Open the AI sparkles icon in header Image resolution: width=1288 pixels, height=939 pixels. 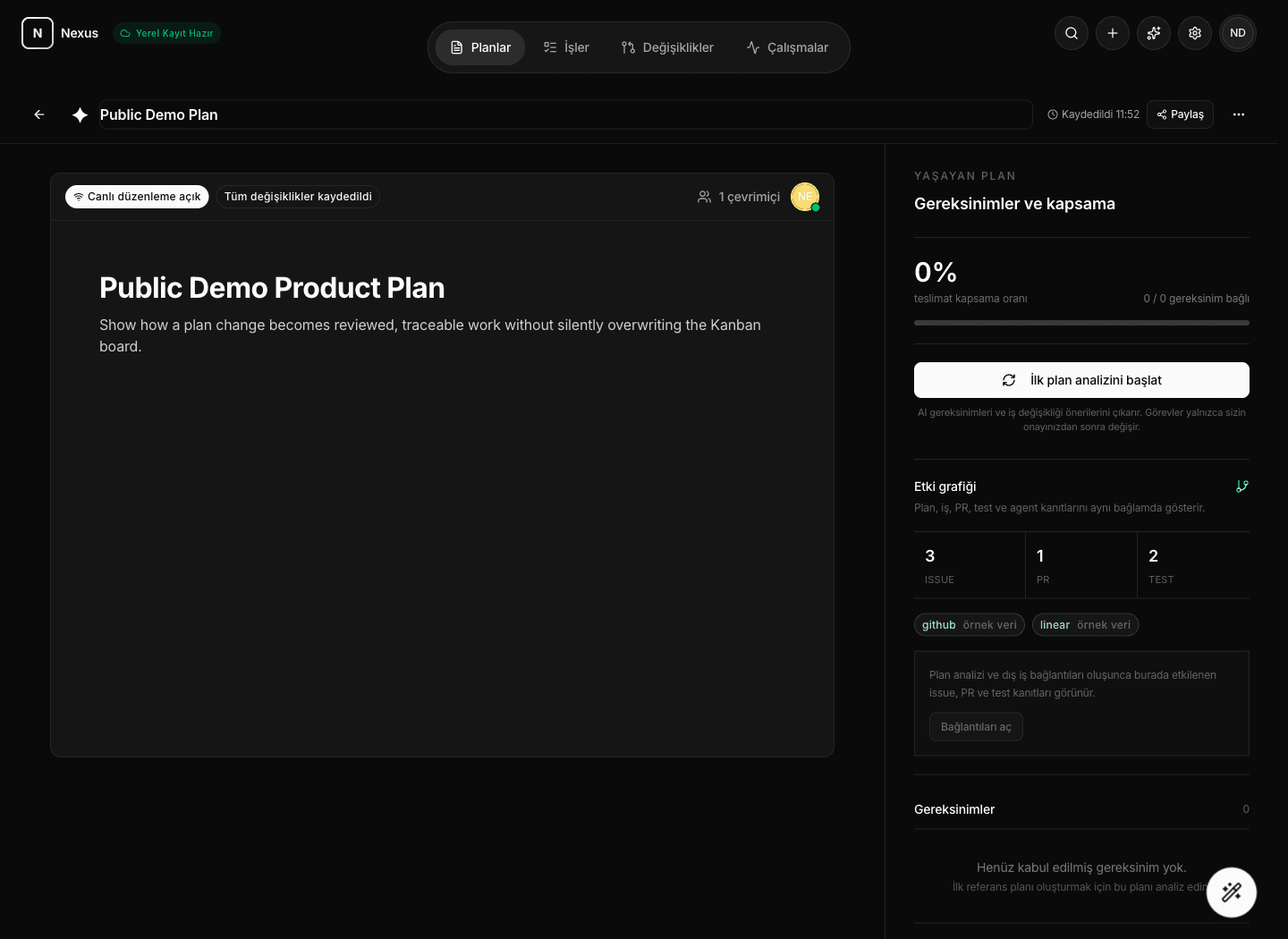tap(1154, 33)
